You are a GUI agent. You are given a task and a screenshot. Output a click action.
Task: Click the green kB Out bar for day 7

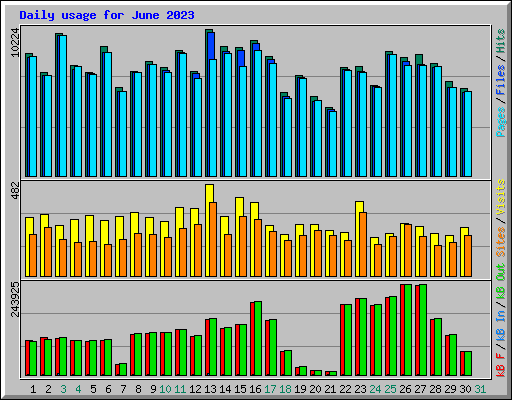click(123, 370)
